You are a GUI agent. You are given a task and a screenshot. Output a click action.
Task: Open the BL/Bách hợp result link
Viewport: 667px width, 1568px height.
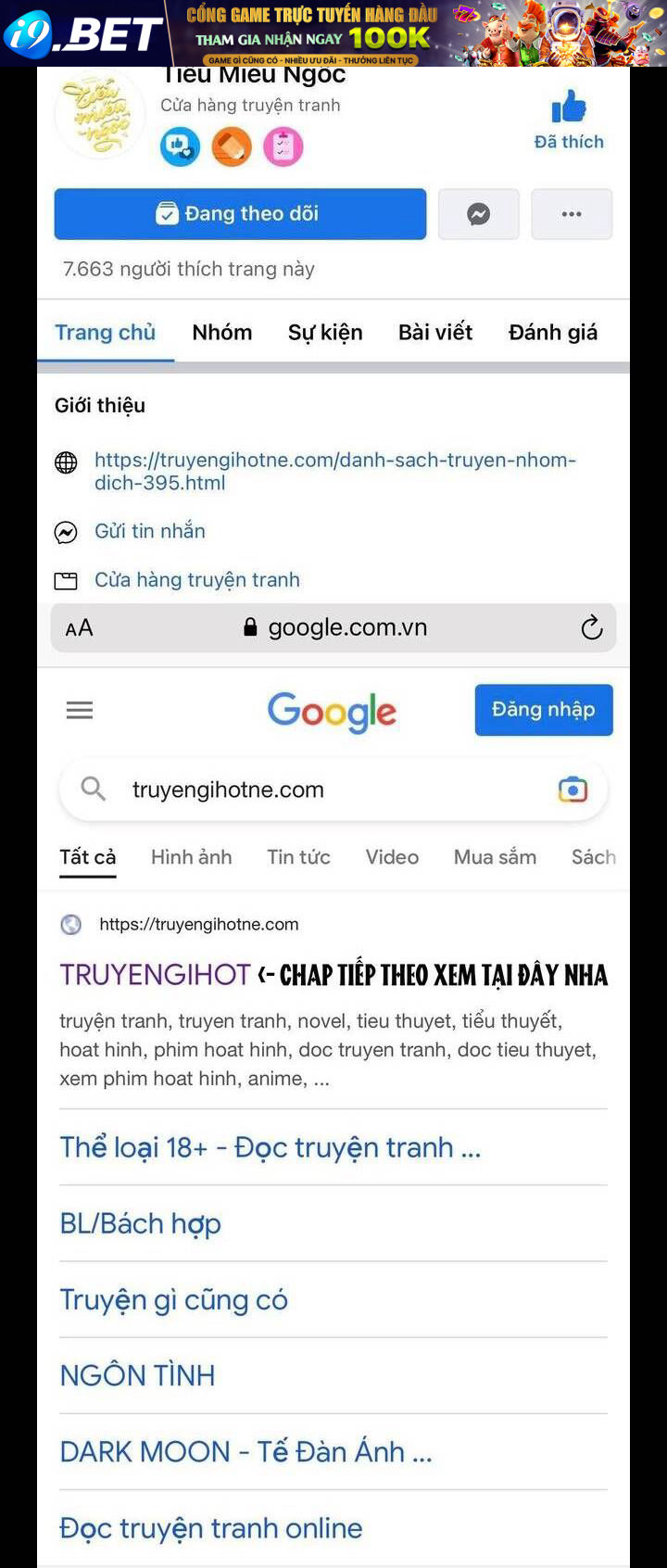coord(141,1223)
